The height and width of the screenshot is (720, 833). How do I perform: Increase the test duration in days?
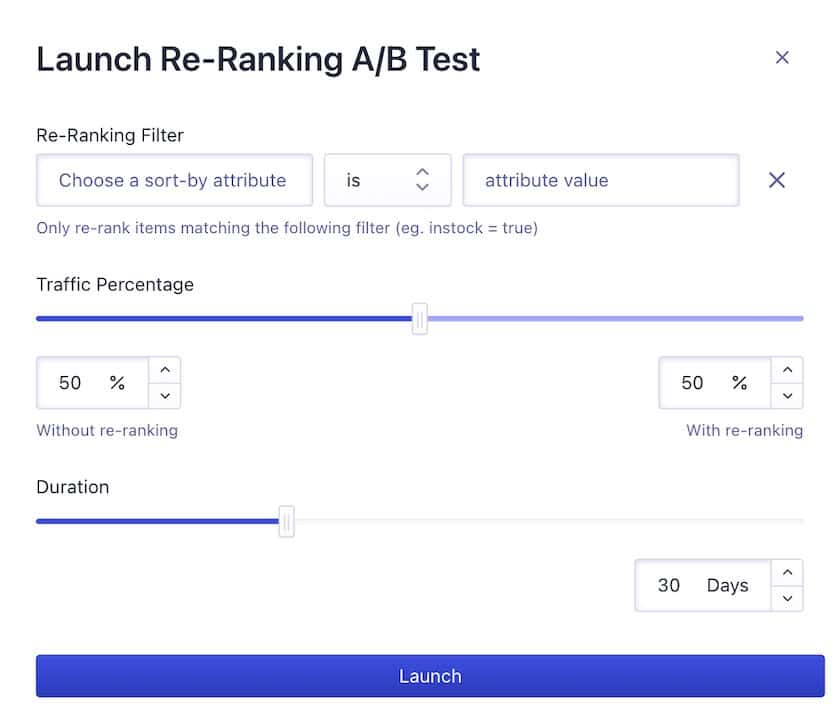point(788,572)
